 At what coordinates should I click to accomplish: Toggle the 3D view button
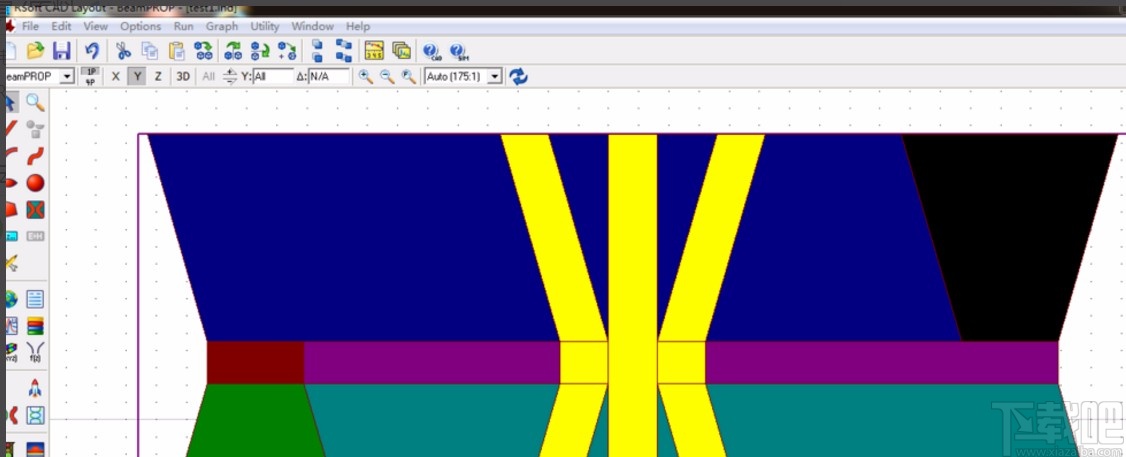tap(183, 76)
